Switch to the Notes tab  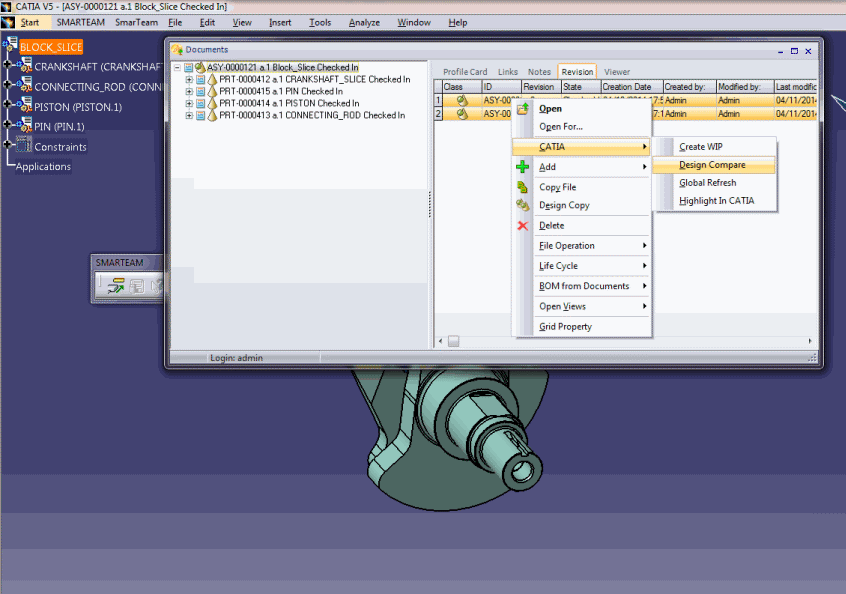(x=539, y=72)
